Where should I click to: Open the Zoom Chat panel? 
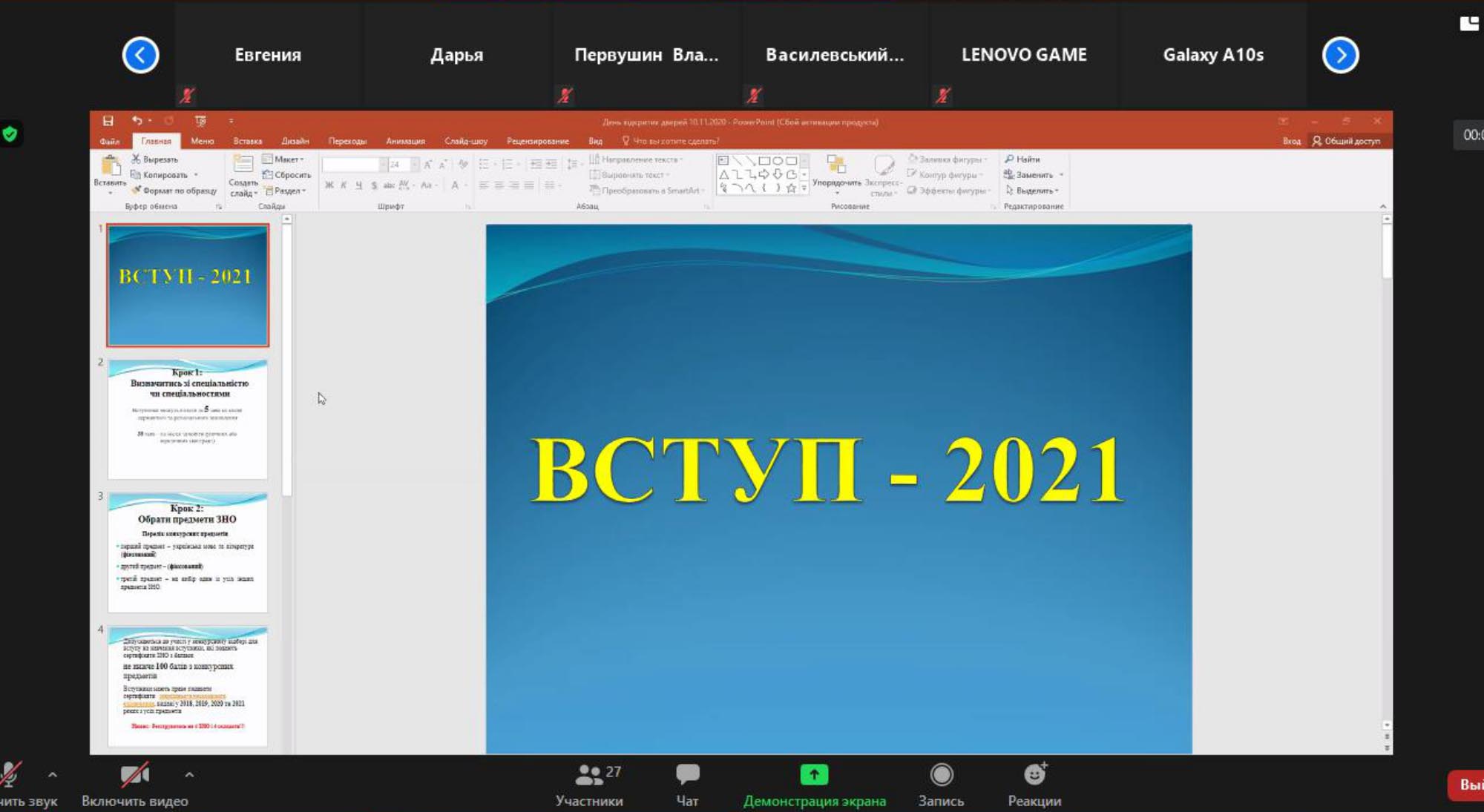tap(687, 775)
